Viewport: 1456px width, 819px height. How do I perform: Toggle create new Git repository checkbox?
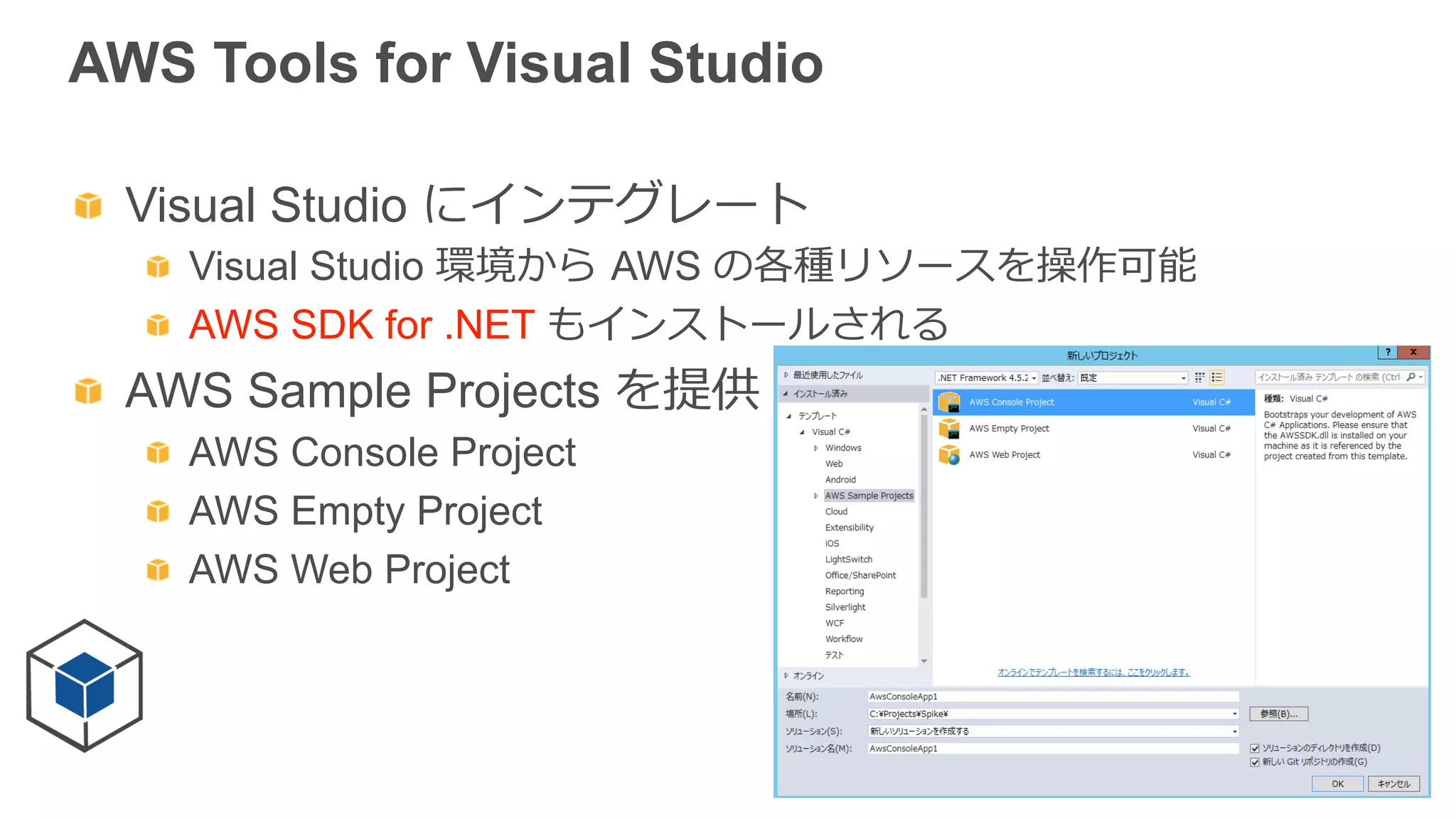tap(1255, 762)
